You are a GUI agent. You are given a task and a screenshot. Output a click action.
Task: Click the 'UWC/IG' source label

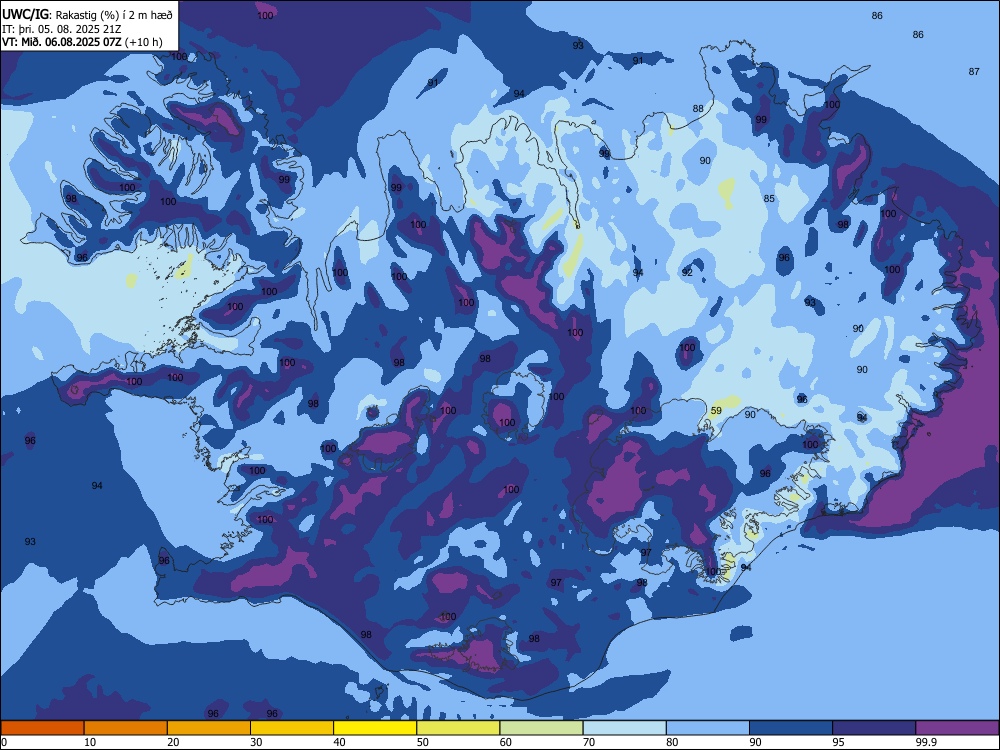[25, 14]
